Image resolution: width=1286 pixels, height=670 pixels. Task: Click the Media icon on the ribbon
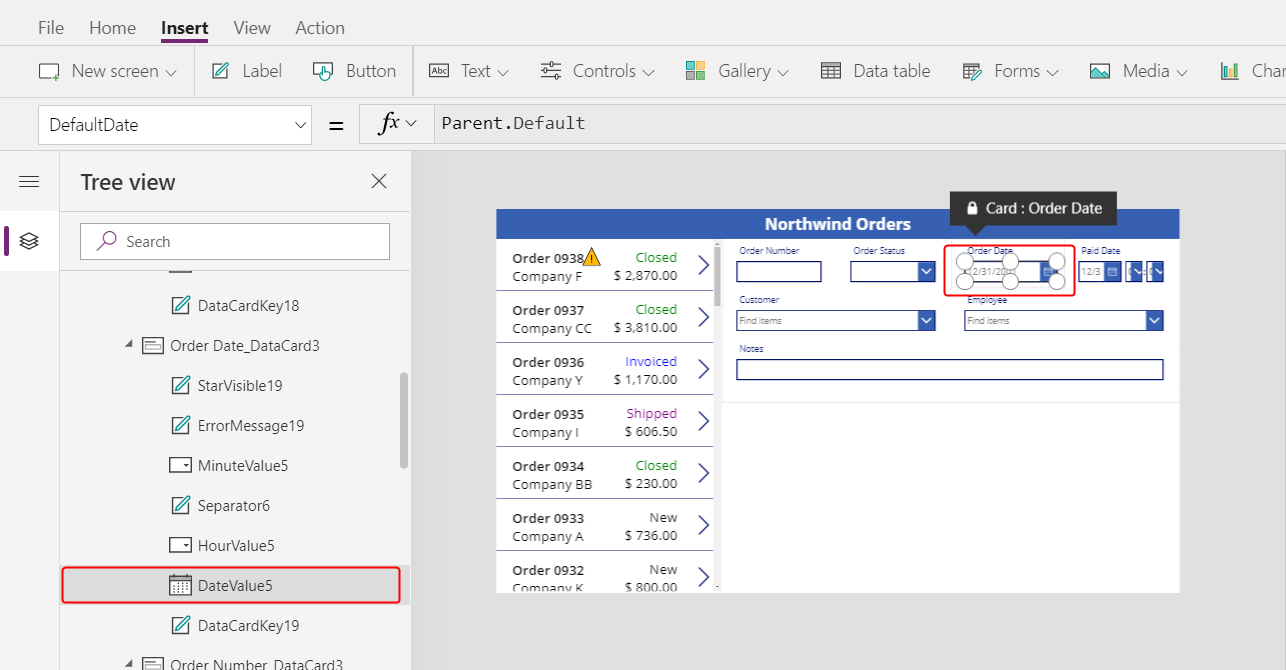coord(1100,70)
